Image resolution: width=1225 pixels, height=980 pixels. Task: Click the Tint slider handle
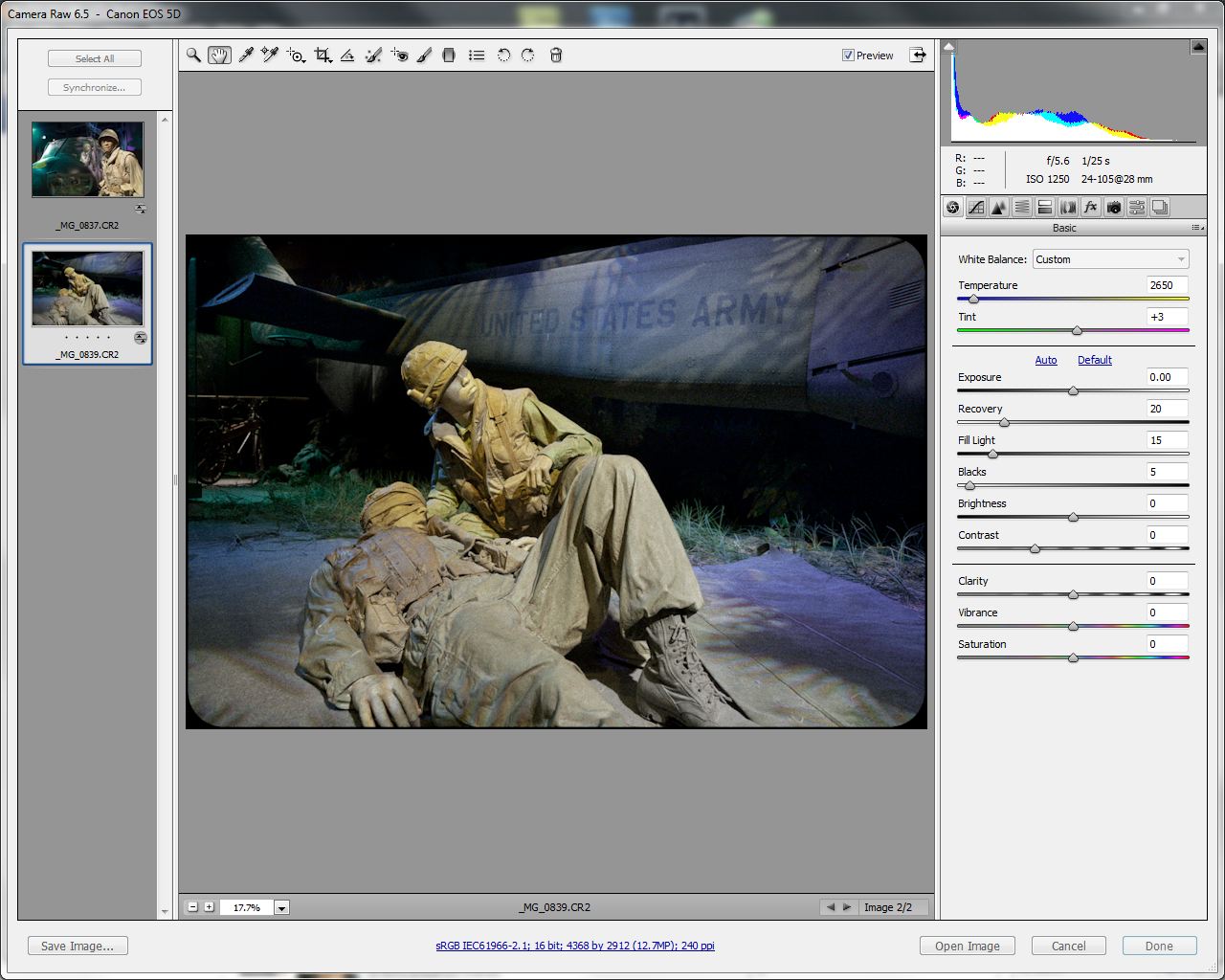(x=1077, y=331)
